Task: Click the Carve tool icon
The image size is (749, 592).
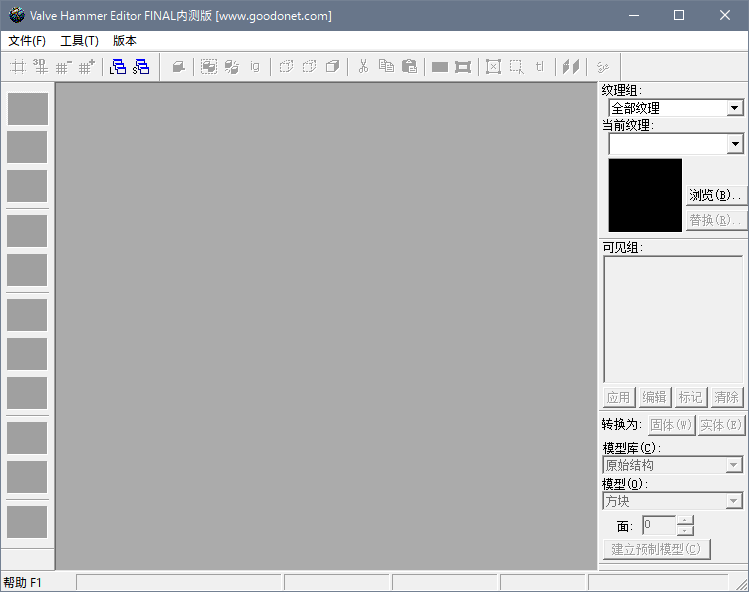Action: pos(179,66)
